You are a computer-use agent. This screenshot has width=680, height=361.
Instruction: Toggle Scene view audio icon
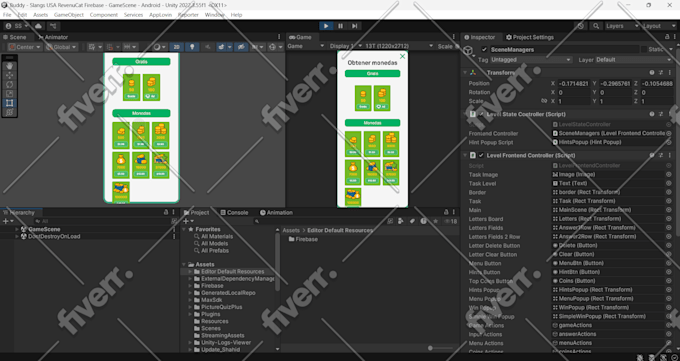point(208,46)
